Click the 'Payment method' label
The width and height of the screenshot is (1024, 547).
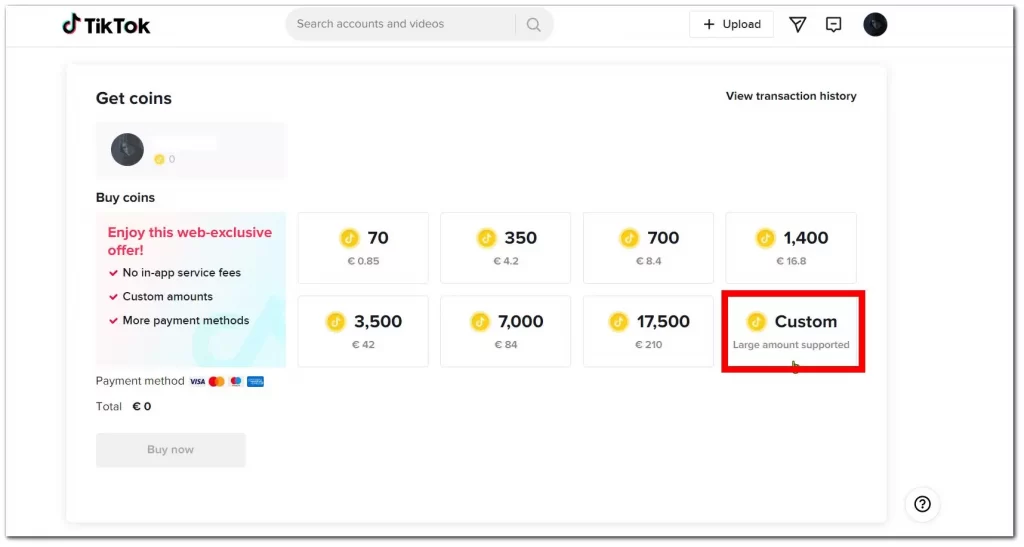[x=140, y=381]
